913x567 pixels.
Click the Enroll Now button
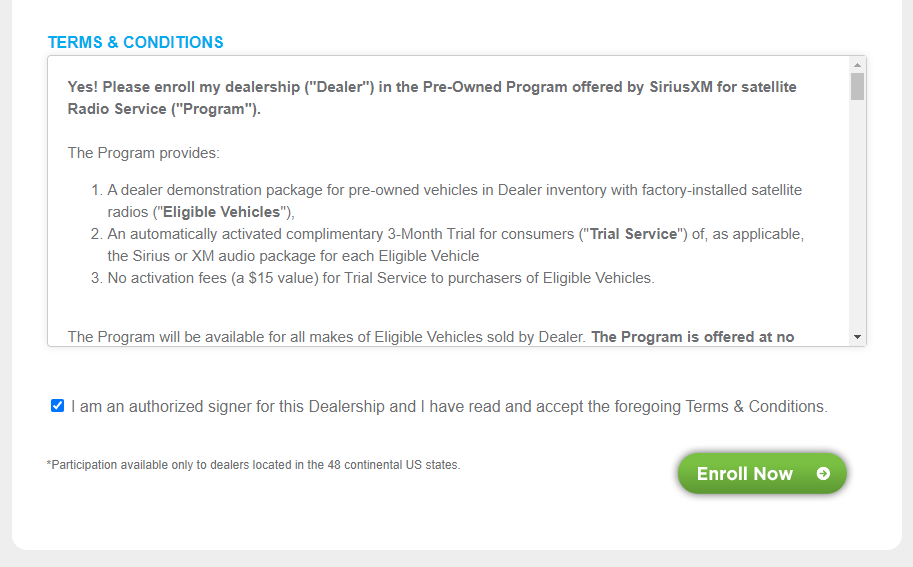pos(762,473)
